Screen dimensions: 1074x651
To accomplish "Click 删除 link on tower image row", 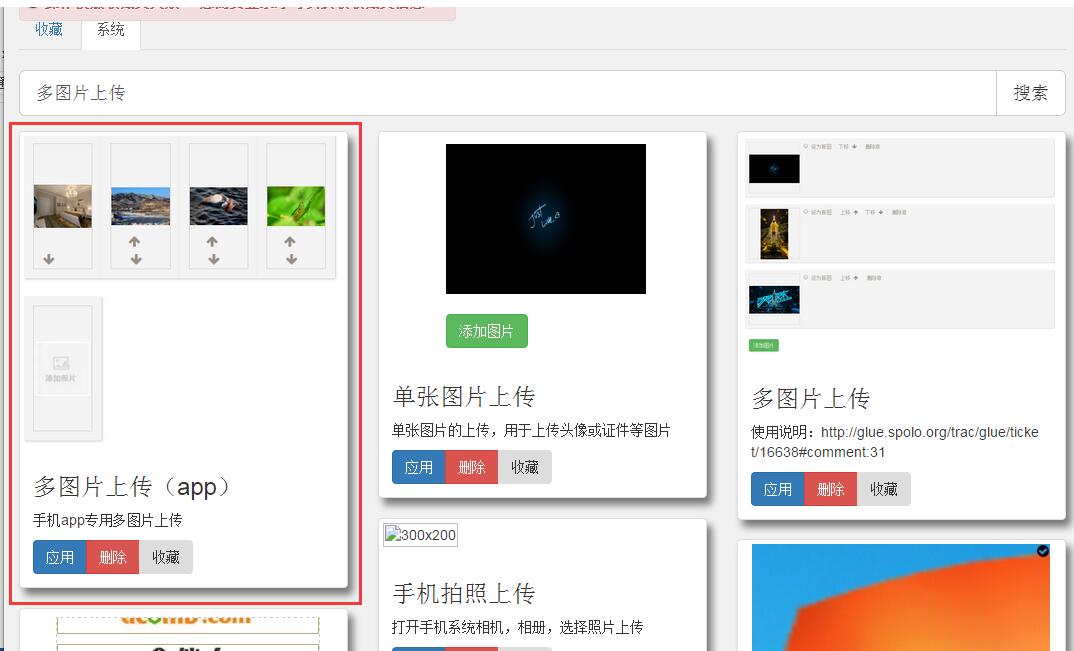I will point(899,212).
